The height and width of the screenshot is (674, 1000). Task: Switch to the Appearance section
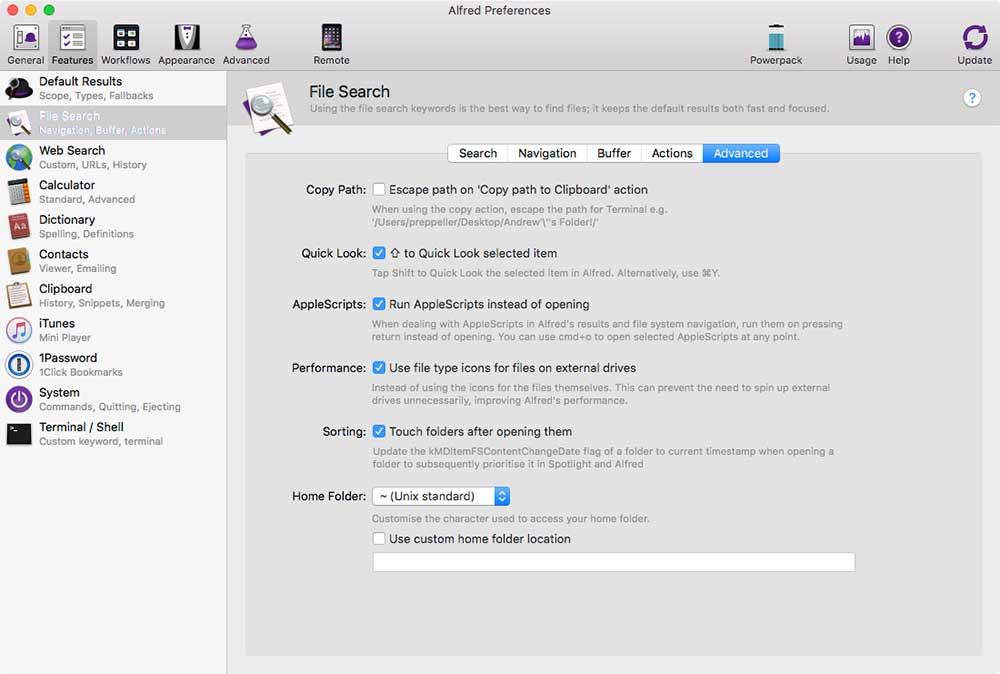pos(186,40)
